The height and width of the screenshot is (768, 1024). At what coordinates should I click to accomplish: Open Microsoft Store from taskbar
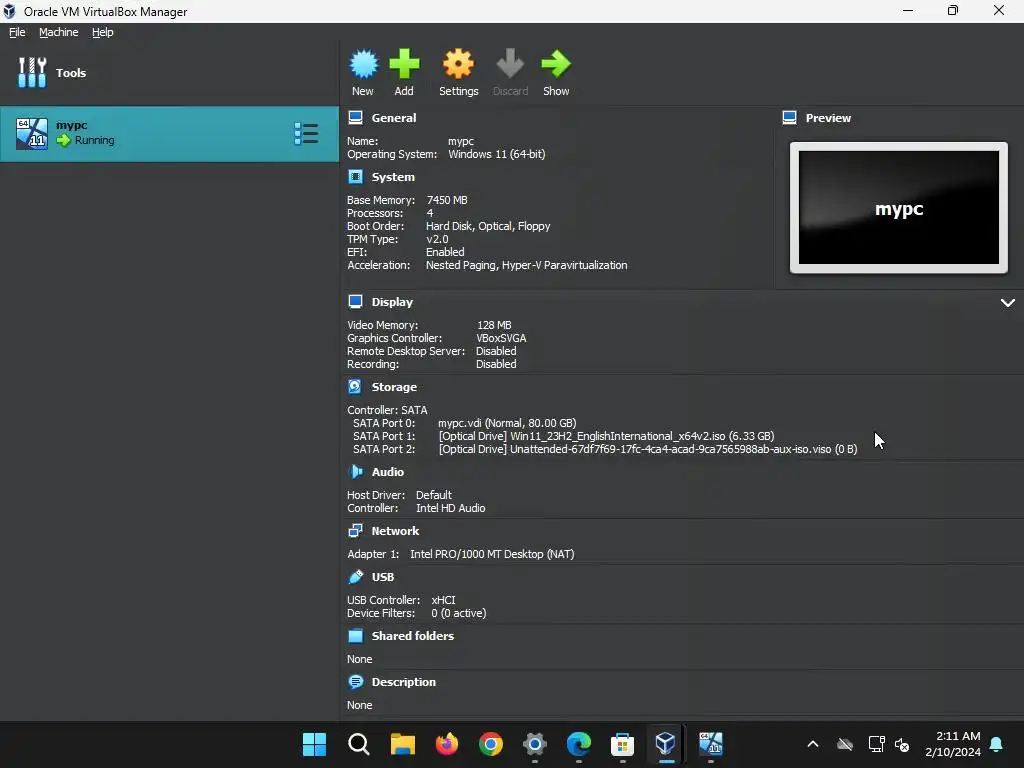(x=622, y=744)
